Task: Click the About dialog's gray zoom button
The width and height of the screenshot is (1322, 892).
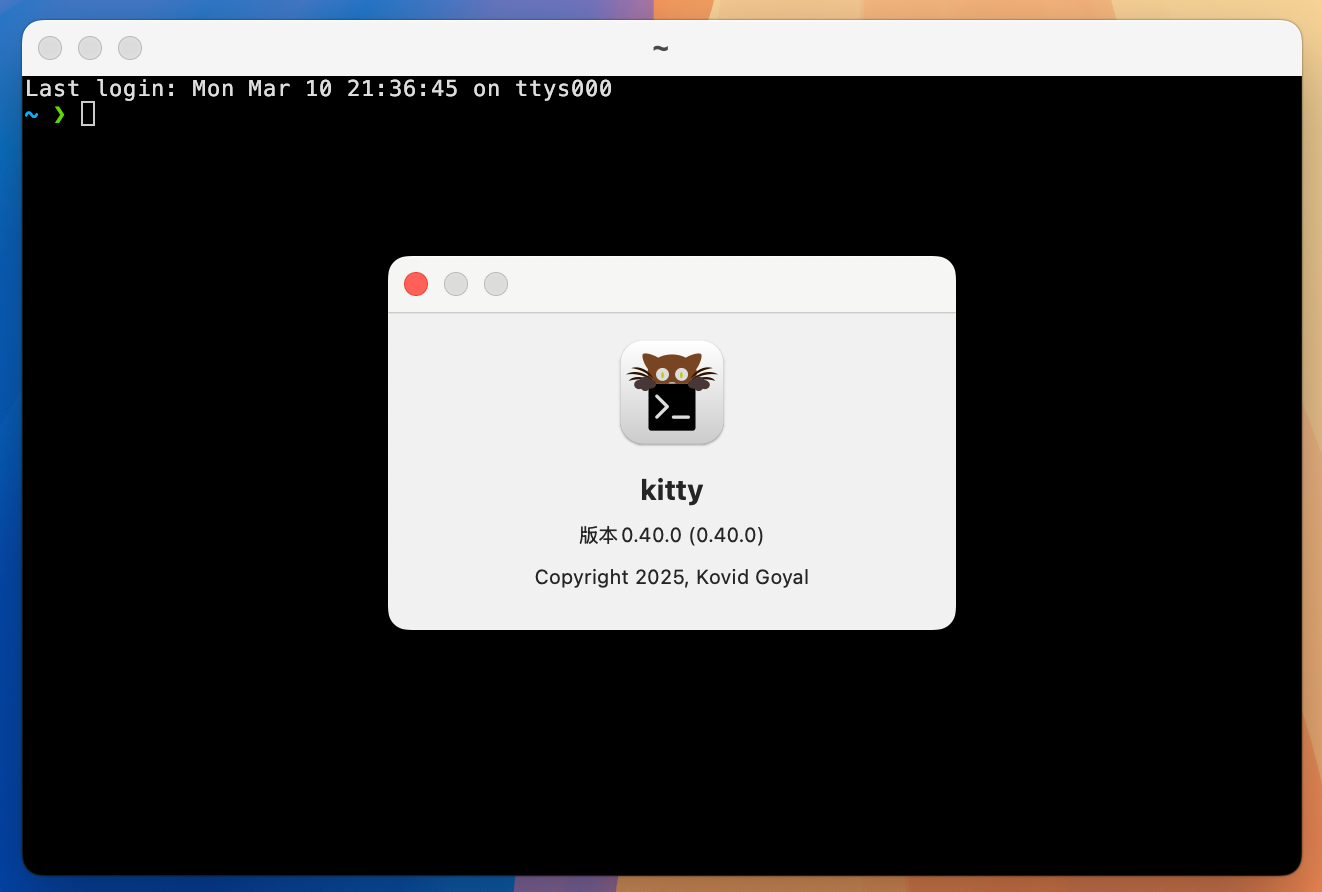Action: 496,284
